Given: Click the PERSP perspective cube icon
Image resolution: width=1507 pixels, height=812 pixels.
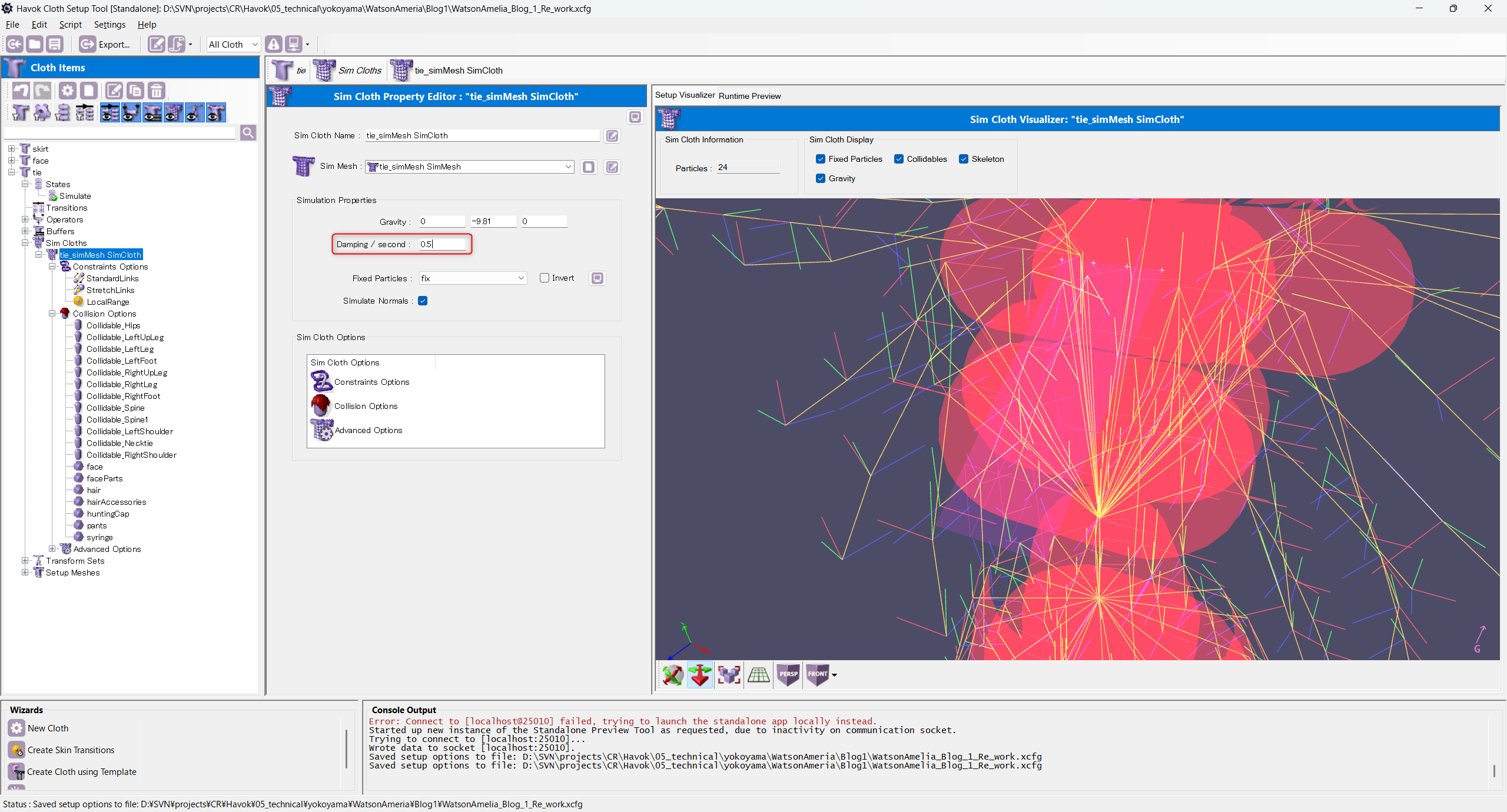Looking at the screenshot, I should [x=788, y=675].
